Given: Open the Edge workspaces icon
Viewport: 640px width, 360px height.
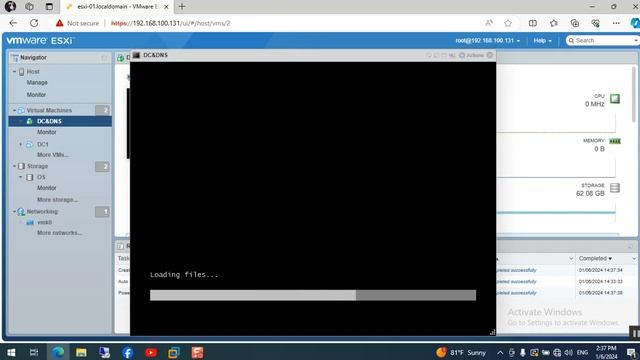Looking at the screenshot, I should click(29, 7).
